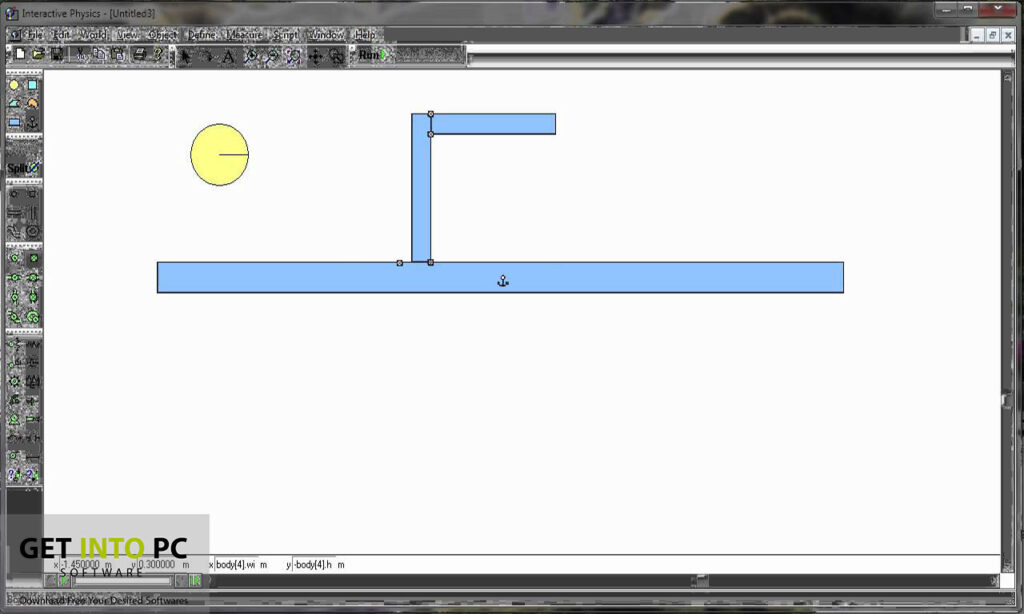Click the frame tape slider at bottom
Image resolution: width=1024 pixels, height=614 pixels.
pyautogui.click(x=121, y=580)
